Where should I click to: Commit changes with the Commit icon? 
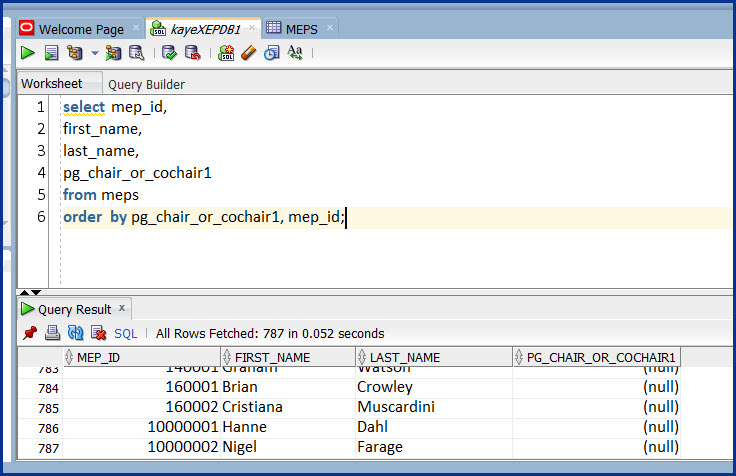(x=169, y=53)
